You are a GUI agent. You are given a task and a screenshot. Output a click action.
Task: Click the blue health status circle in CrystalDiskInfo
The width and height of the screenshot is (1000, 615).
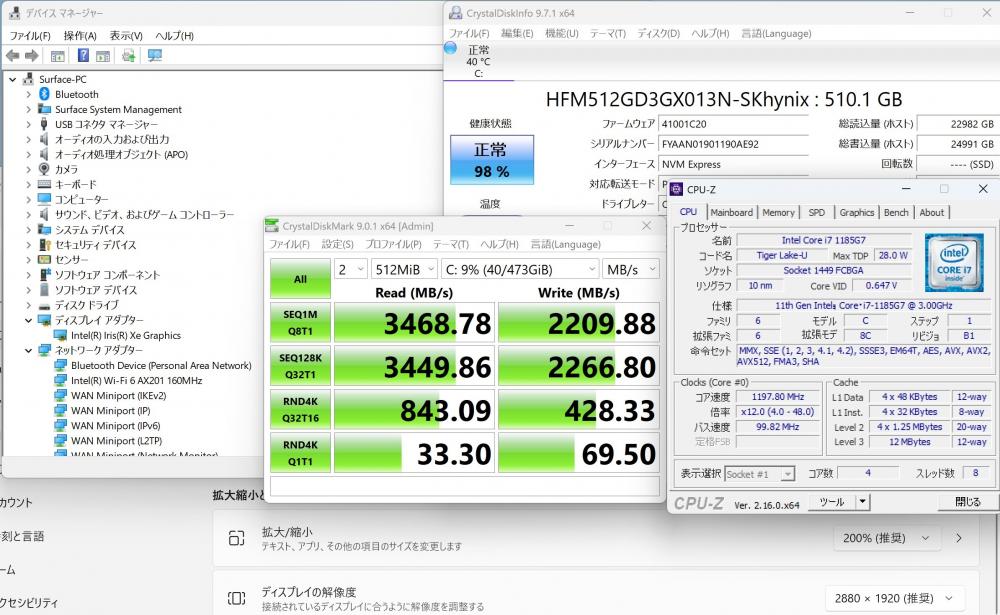coord(450,48)
